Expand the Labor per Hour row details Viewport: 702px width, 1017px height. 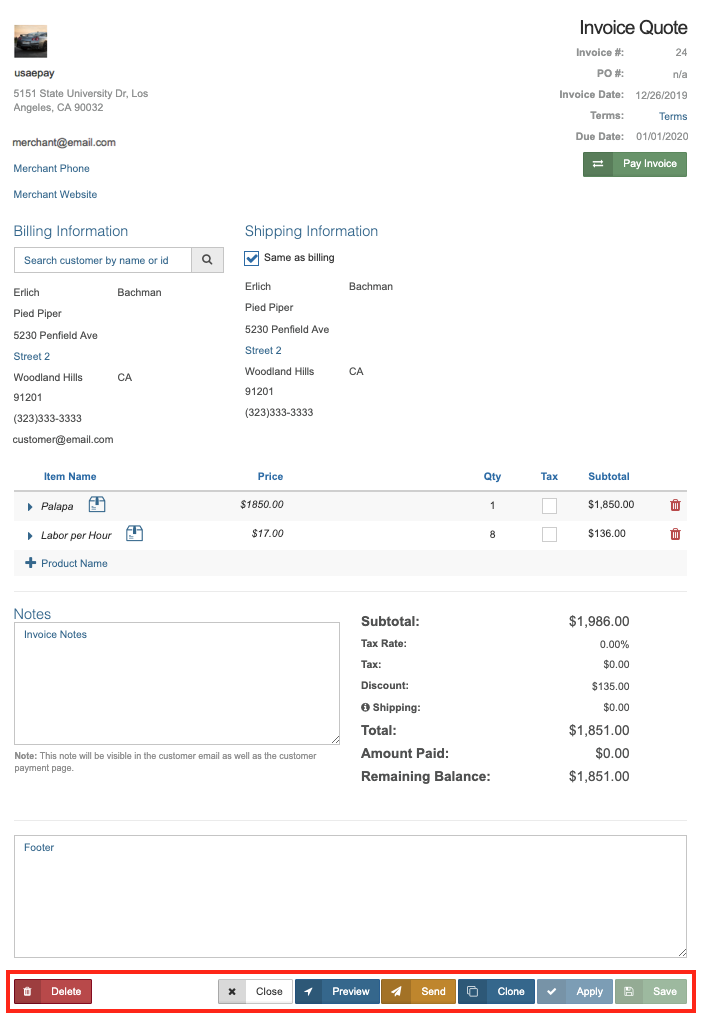30,536
